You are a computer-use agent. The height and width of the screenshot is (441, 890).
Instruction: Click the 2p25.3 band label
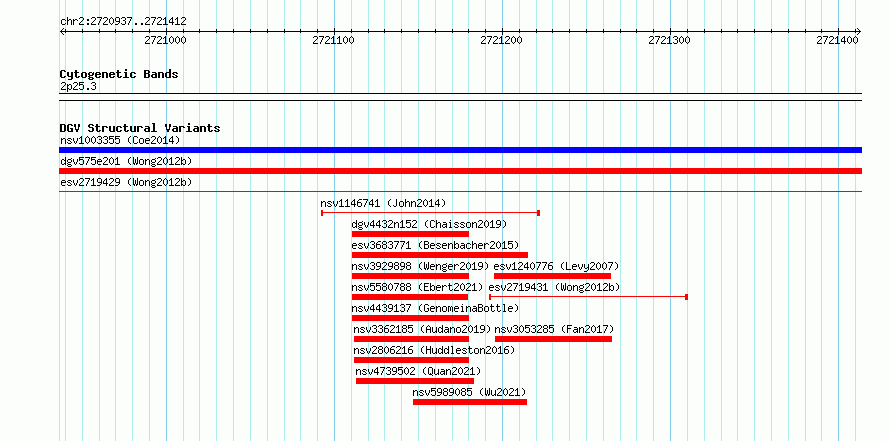point(78,87)
